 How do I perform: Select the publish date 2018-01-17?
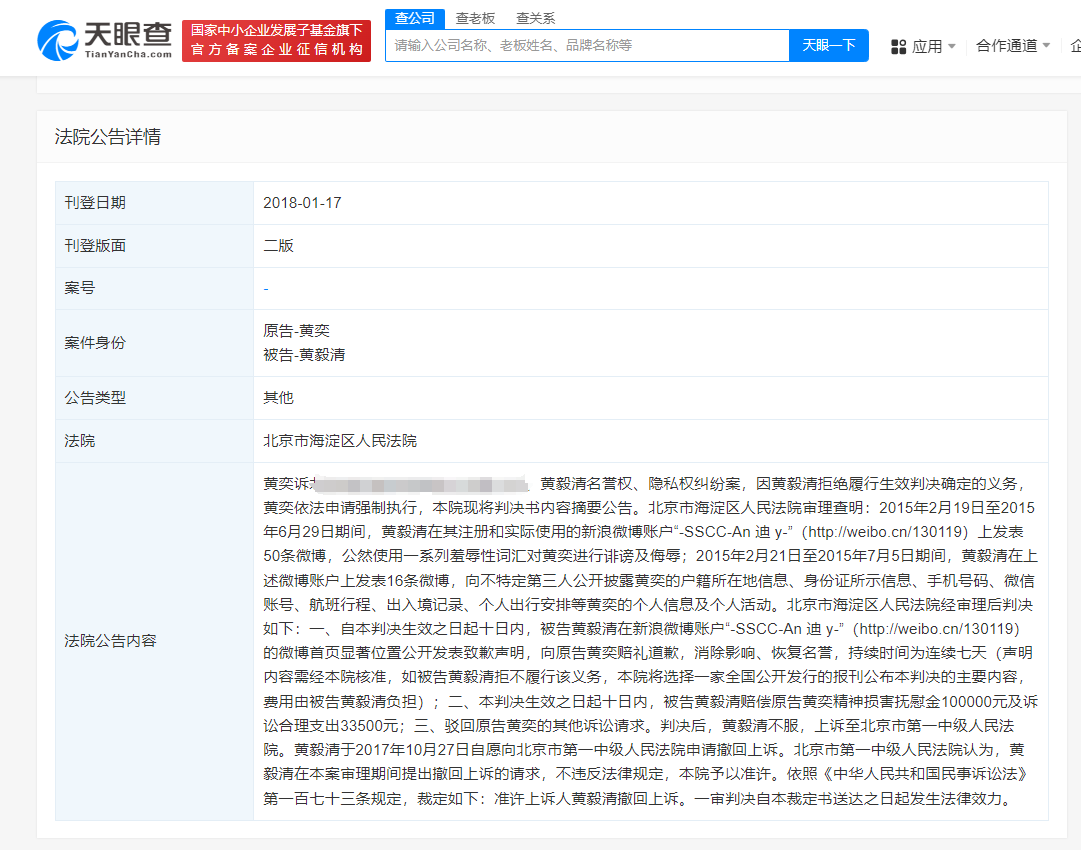(302, 203)
